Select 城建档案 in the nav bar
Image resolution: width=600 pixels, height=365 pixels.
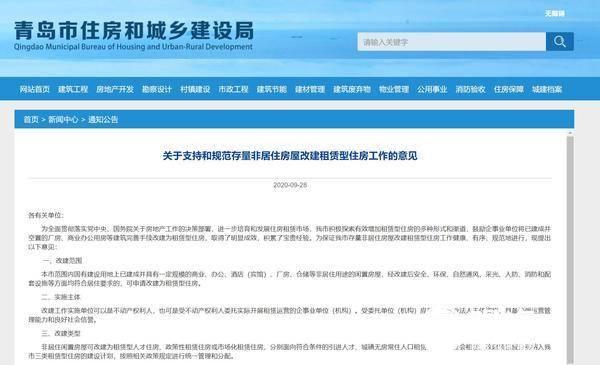pos(547,89)
